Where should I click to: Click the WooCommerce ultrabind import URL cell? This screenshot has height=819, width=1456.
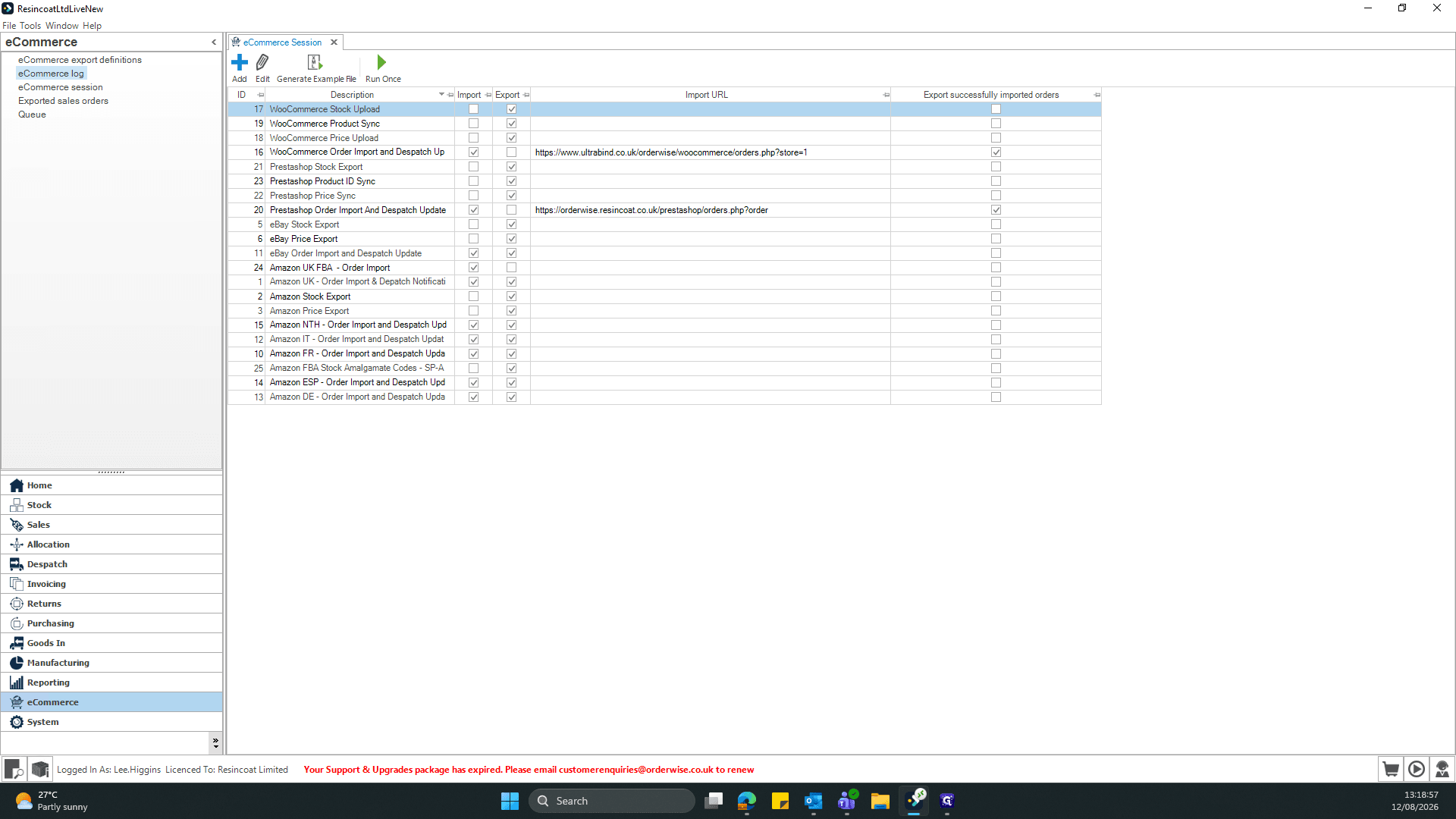tap(711, 152)
